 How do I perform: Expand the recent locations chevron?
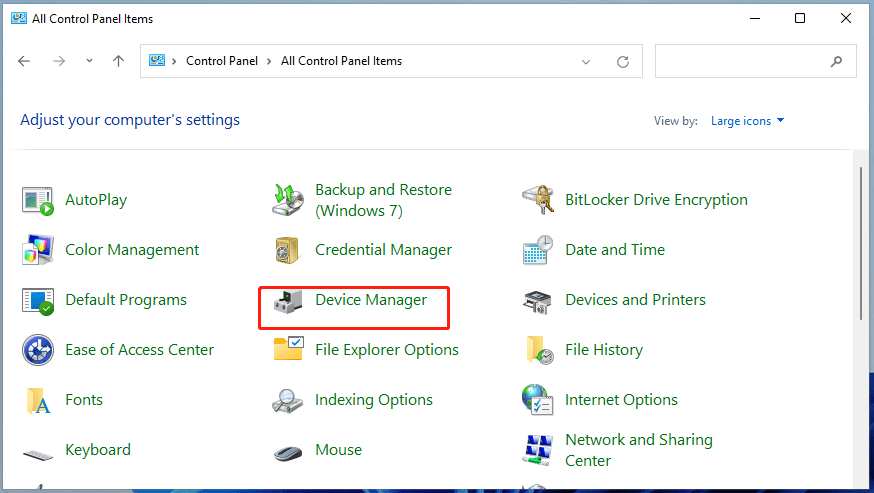[89, 61]
